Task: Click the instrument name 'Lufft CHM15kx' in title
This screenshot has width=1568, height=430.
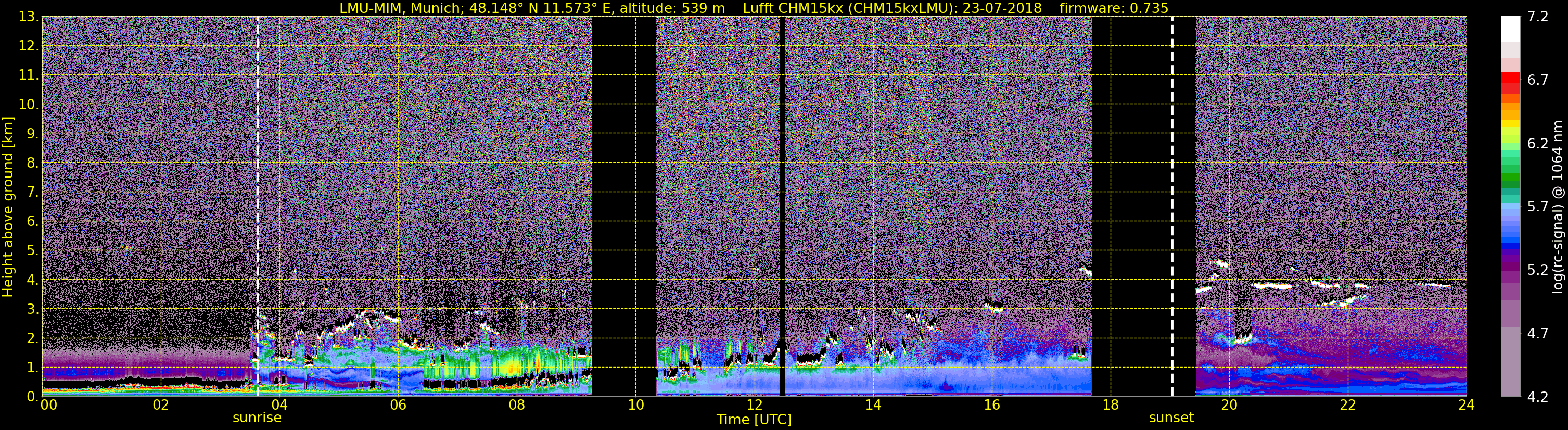Action: point(793,8)
